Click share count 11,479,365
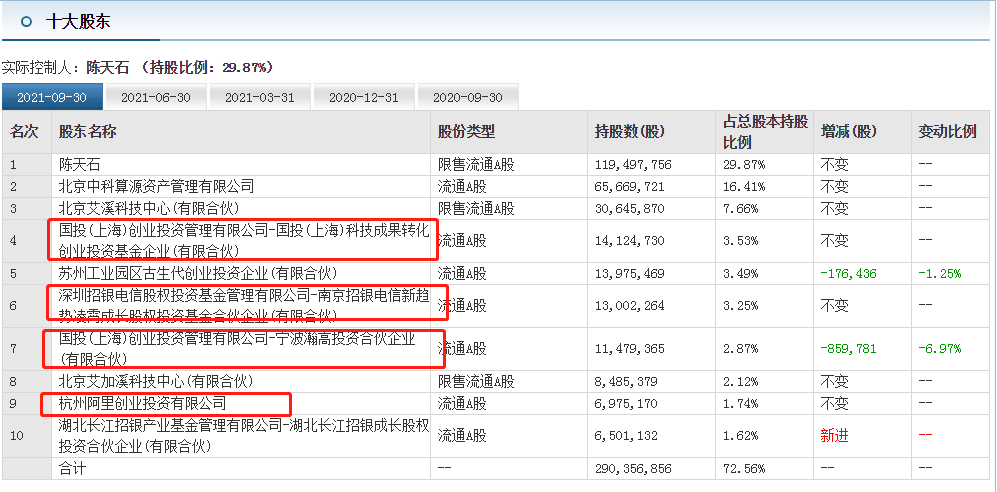997x492 pixels. (629, 349)
